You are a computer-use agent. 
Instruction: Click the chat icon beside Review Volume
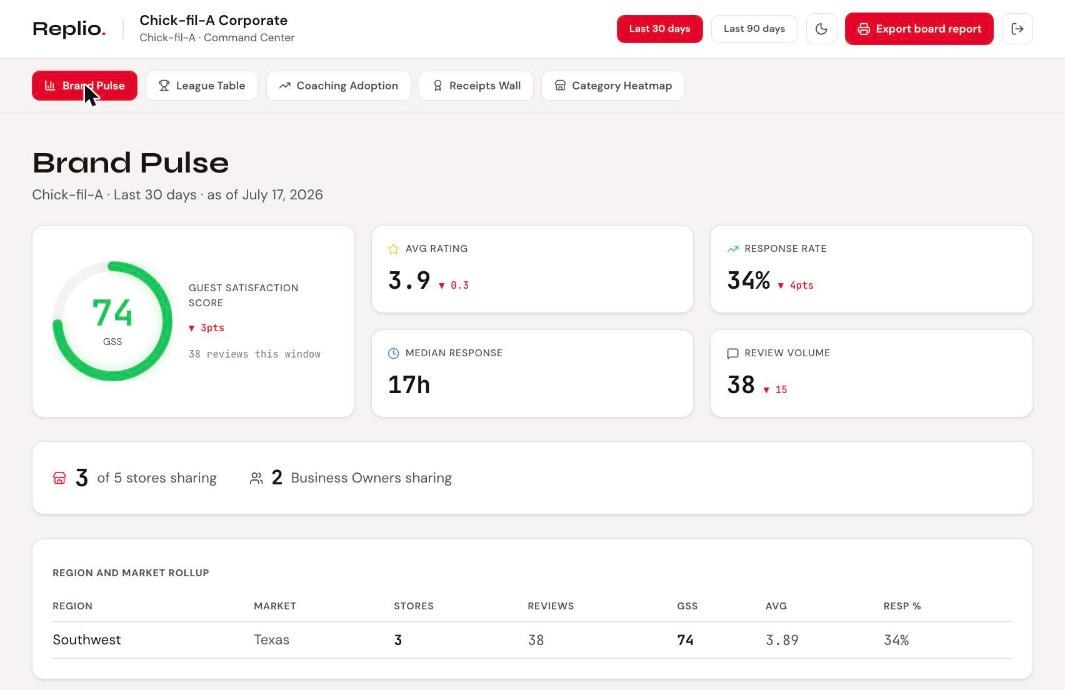click(x=733, y=353)
